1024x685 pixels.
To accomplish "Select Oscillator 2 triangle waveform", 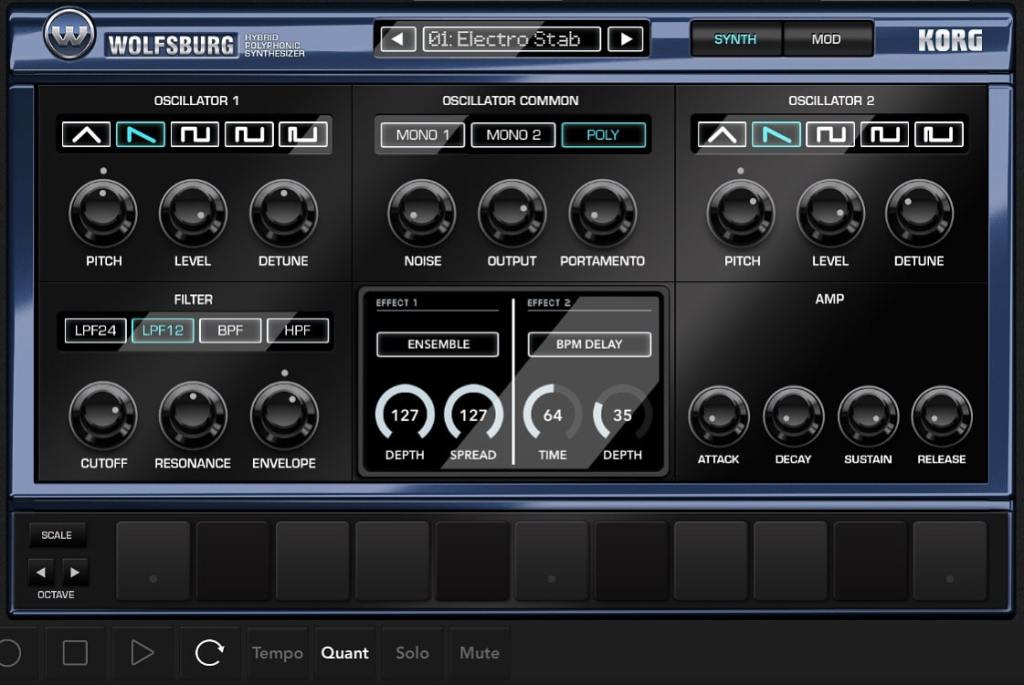I will pyautogui.click(x=722, y=135).
